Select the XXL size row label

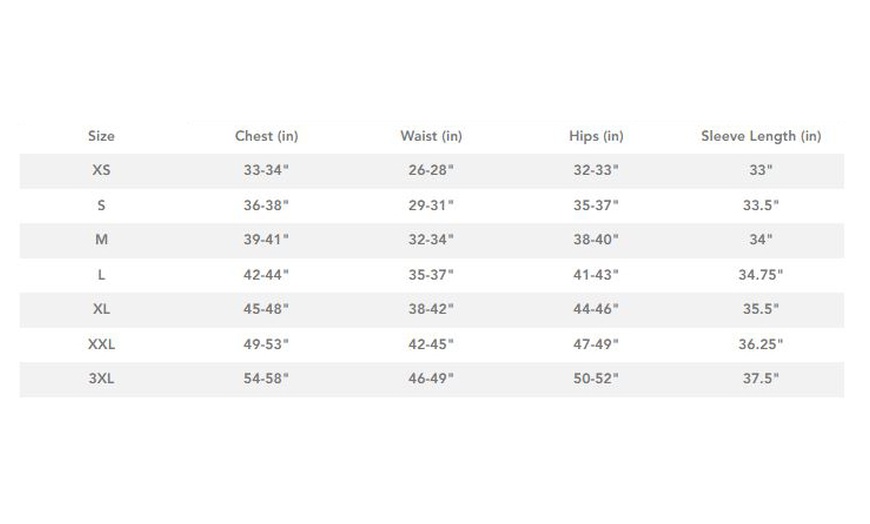pyautogui.click(x=101, y=345)
